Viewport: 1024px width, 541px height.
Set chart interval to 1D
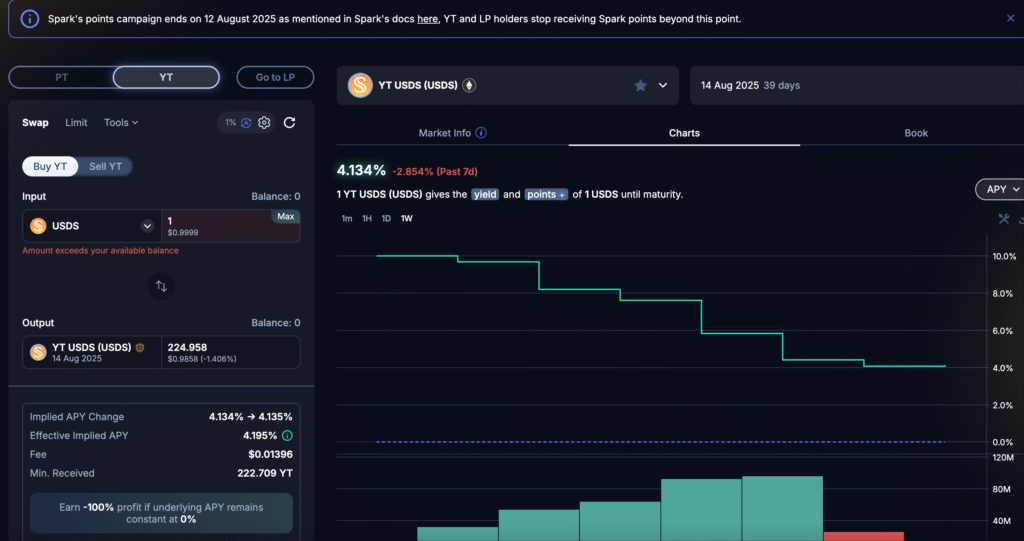pos(386,218)
